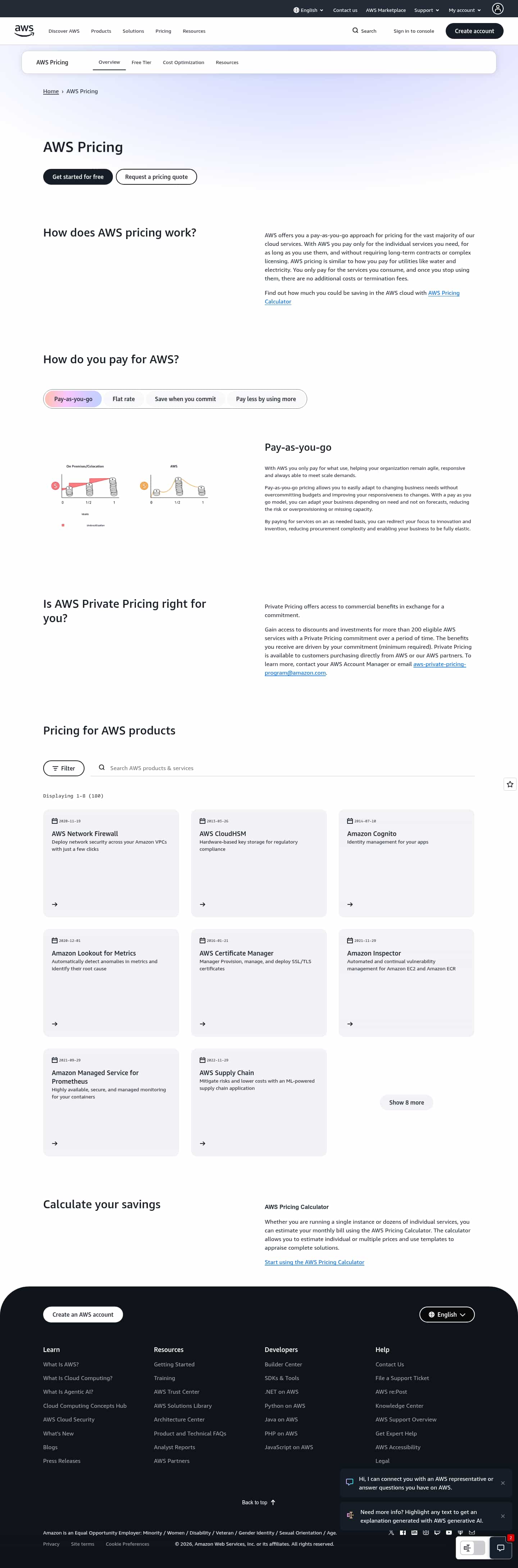Open the Support dropdown in top bar

[x=426, y=10]
